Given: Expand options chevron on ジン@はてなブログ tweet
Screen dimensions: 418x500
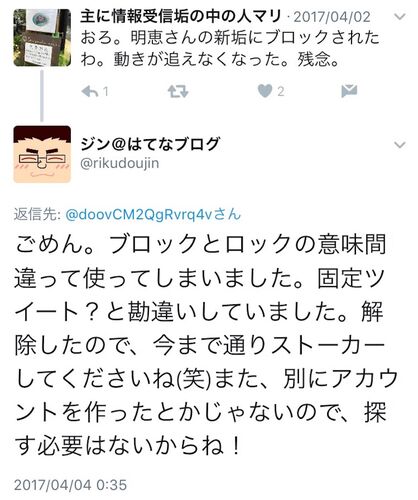Looking at the screenshot, I should coord(400,144).
